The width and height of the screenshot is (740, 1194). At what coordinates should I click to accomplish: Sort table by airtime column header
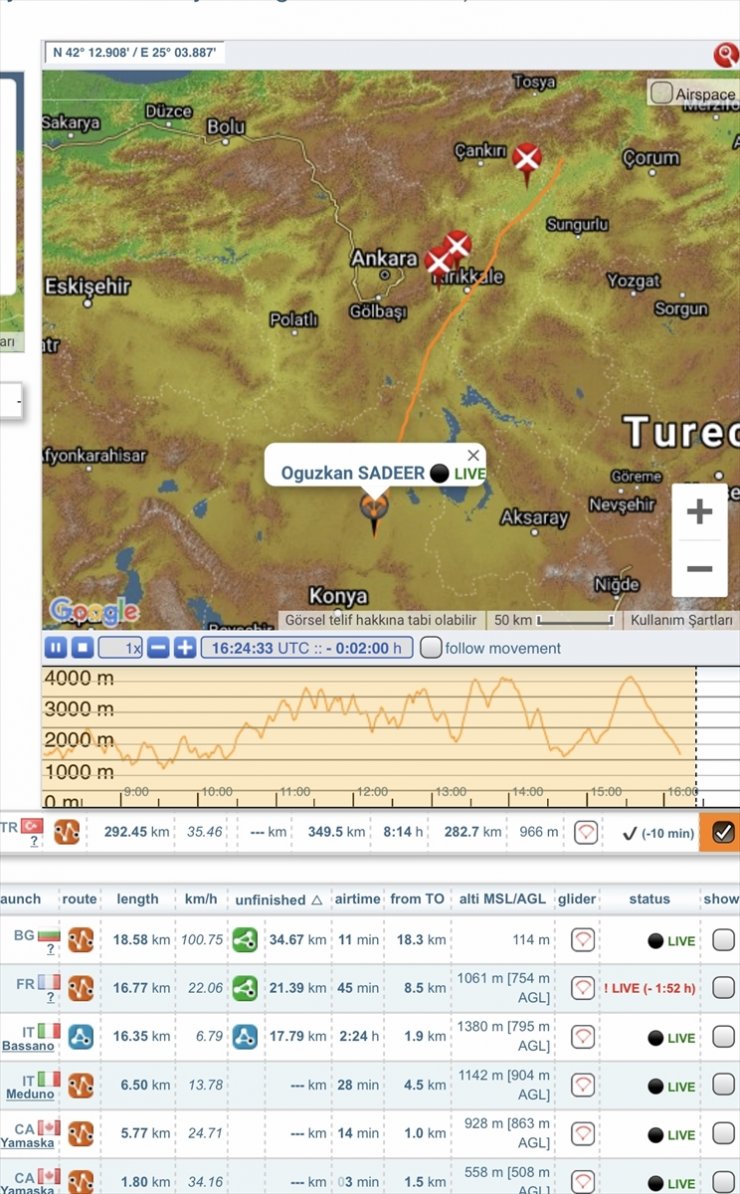[x=357, y=899]
